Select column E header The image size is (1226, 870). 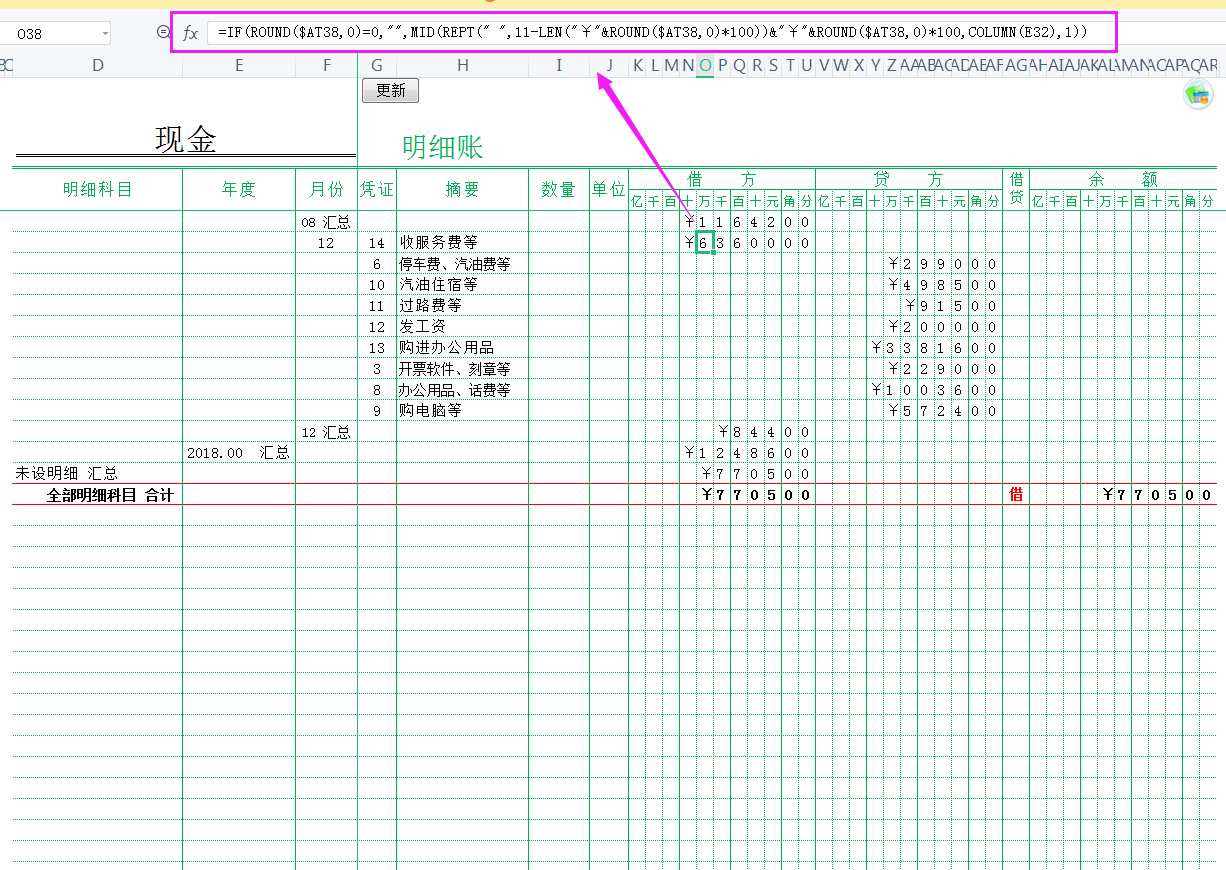coord(239,66)
